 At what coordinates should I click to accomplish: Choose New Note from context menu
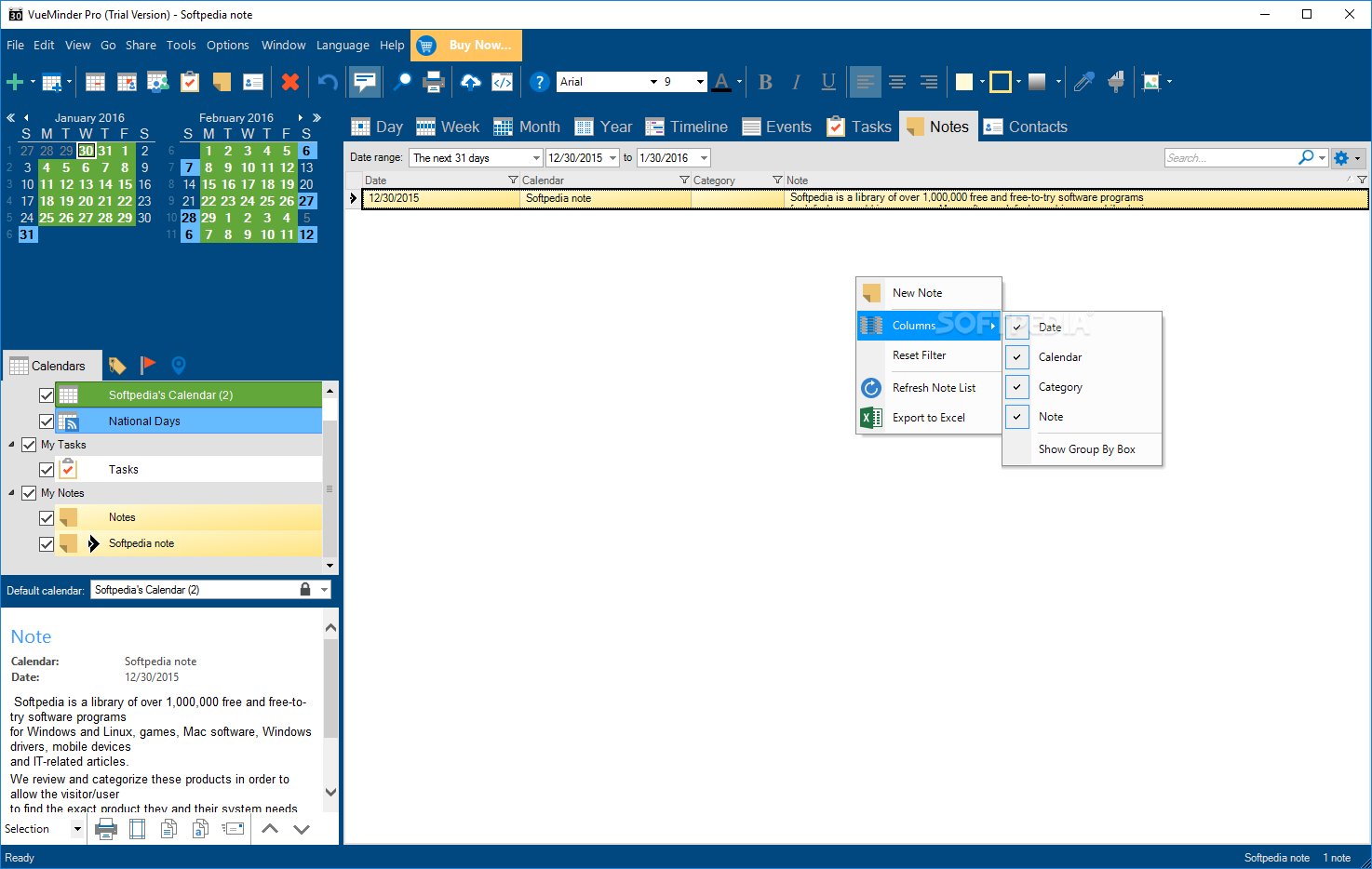tap(929, 293)
